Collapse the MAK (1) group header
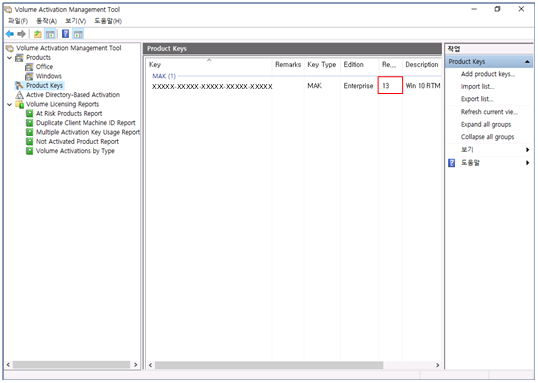 [x=164, y=76]
